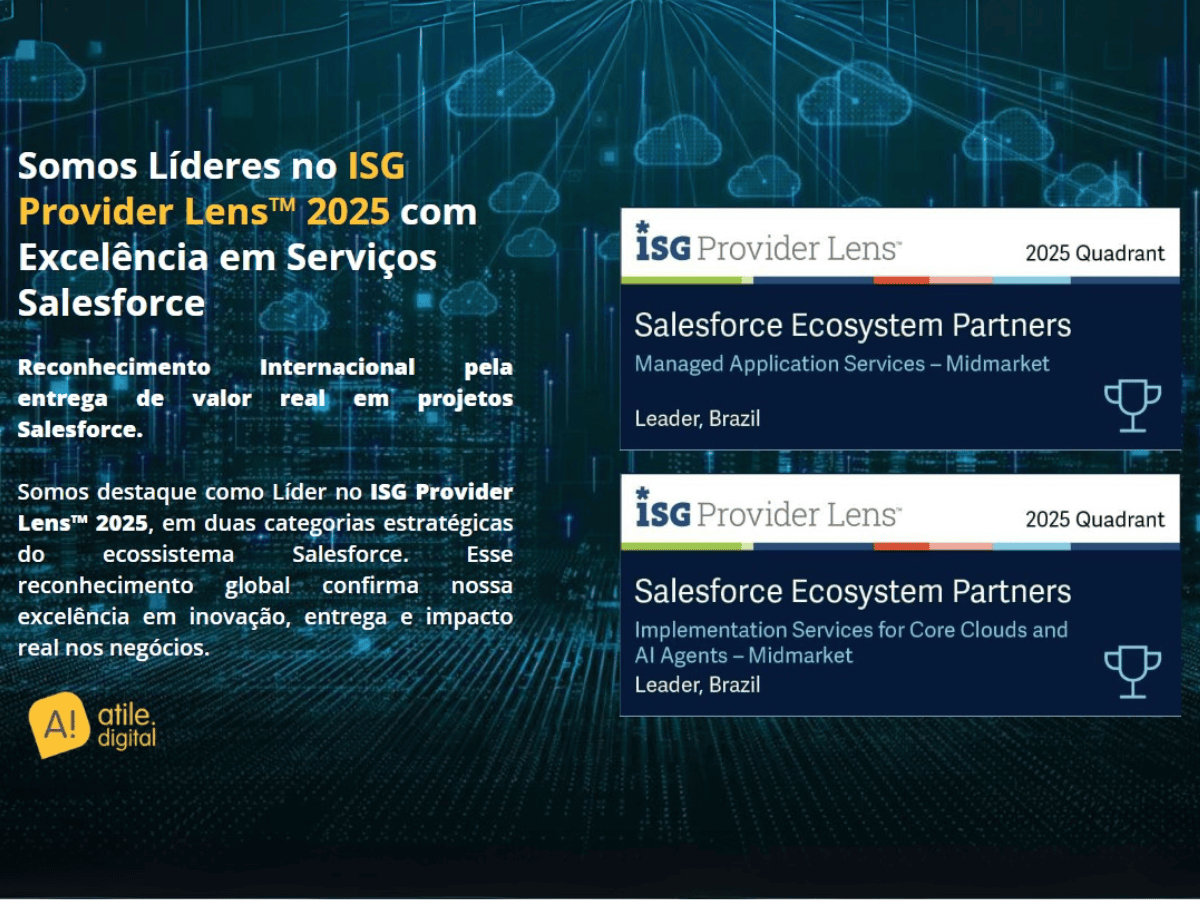Click 'Leader, Brazil' in the upper badge
This screenshot has width=1200, height=900.
(697, 418)
